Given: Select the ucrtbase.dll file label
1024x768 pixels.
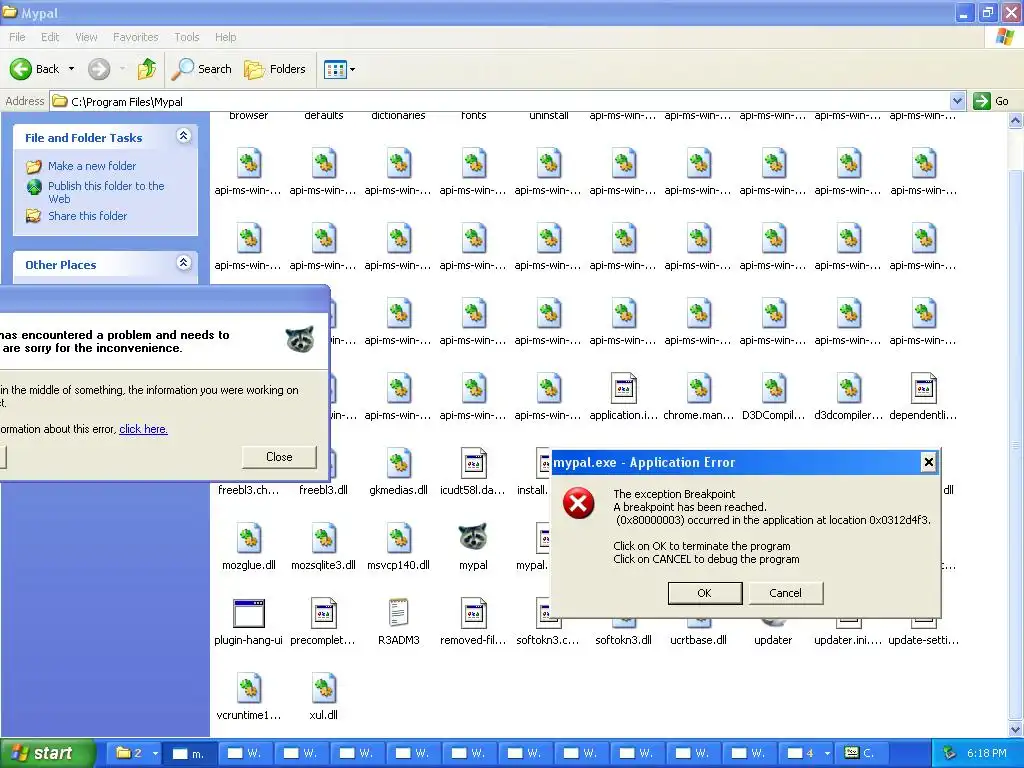Looking at the screenshot, I should coord(698,640).
